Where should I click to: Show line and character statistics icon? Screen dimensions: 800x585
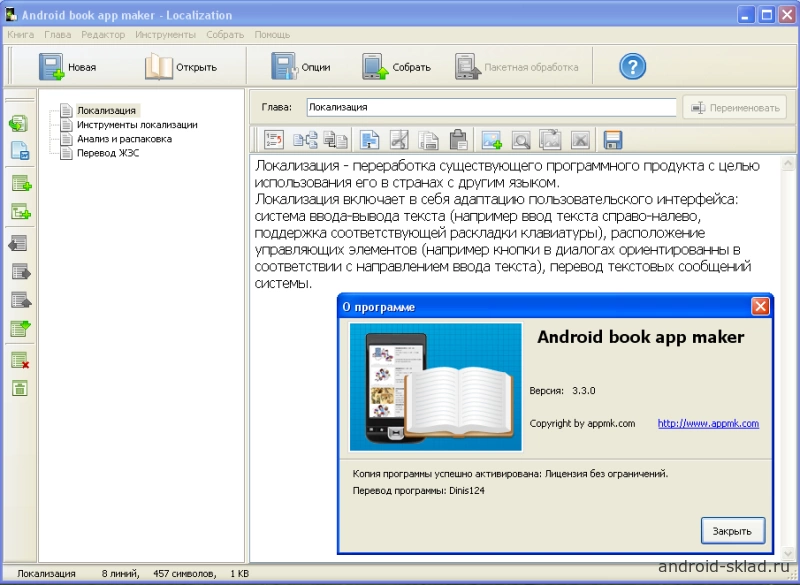(x=273, y=138)
